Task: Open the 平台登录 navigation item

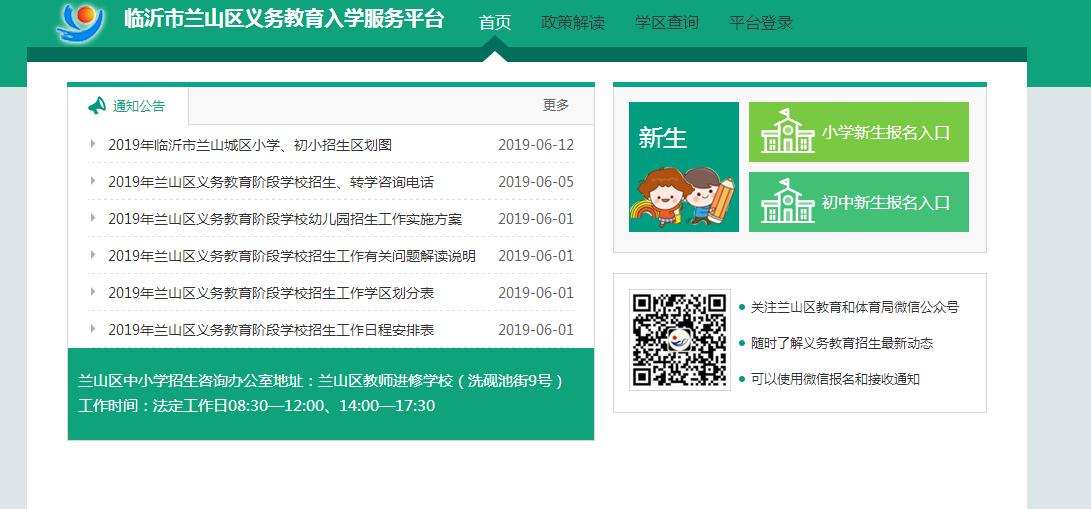Action: click(x=761, y=22)
